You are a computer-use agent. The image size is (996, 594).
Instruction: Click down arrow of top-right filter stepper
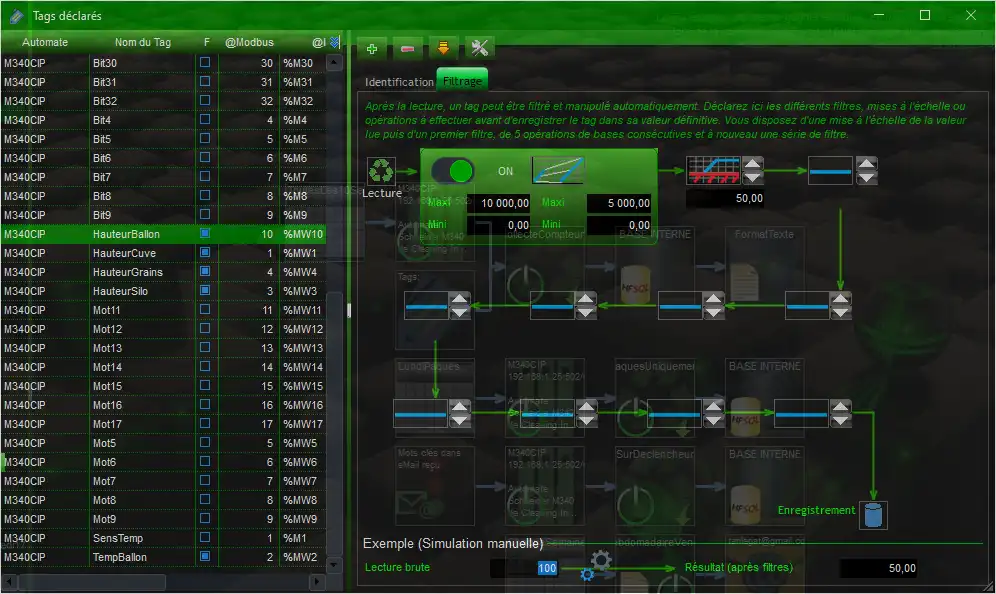(x=867, y=178)
